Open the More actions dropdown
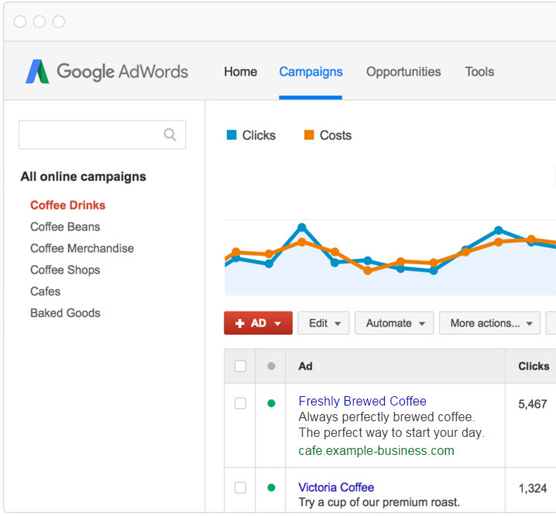The height and width of the screenshot is (517, 556). coord(490,323)
